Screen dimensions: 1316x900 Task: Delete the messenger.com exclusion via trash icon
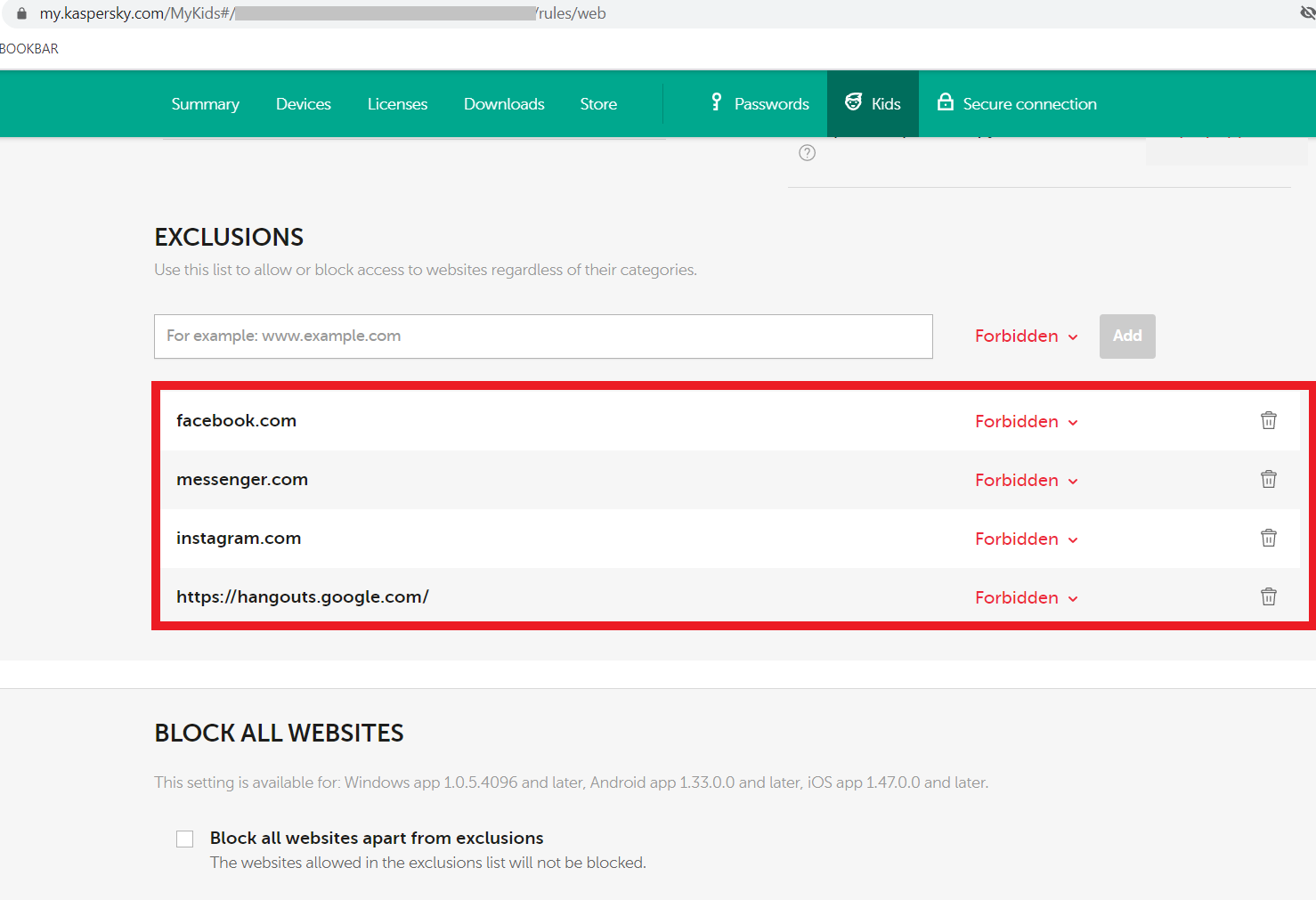[1269, 479]
